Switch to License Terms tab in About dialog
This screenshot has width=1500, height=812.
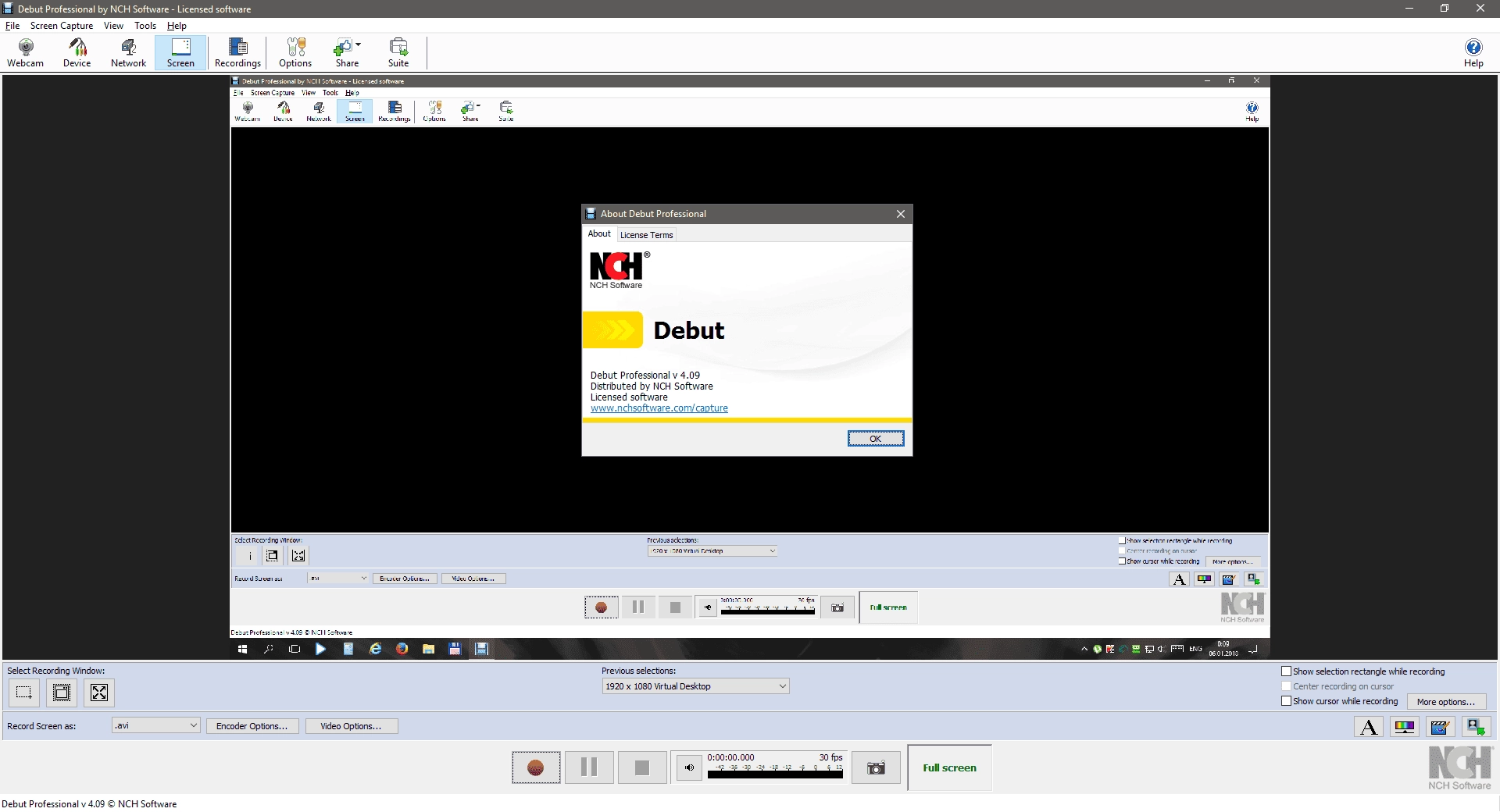click(646, 235)
